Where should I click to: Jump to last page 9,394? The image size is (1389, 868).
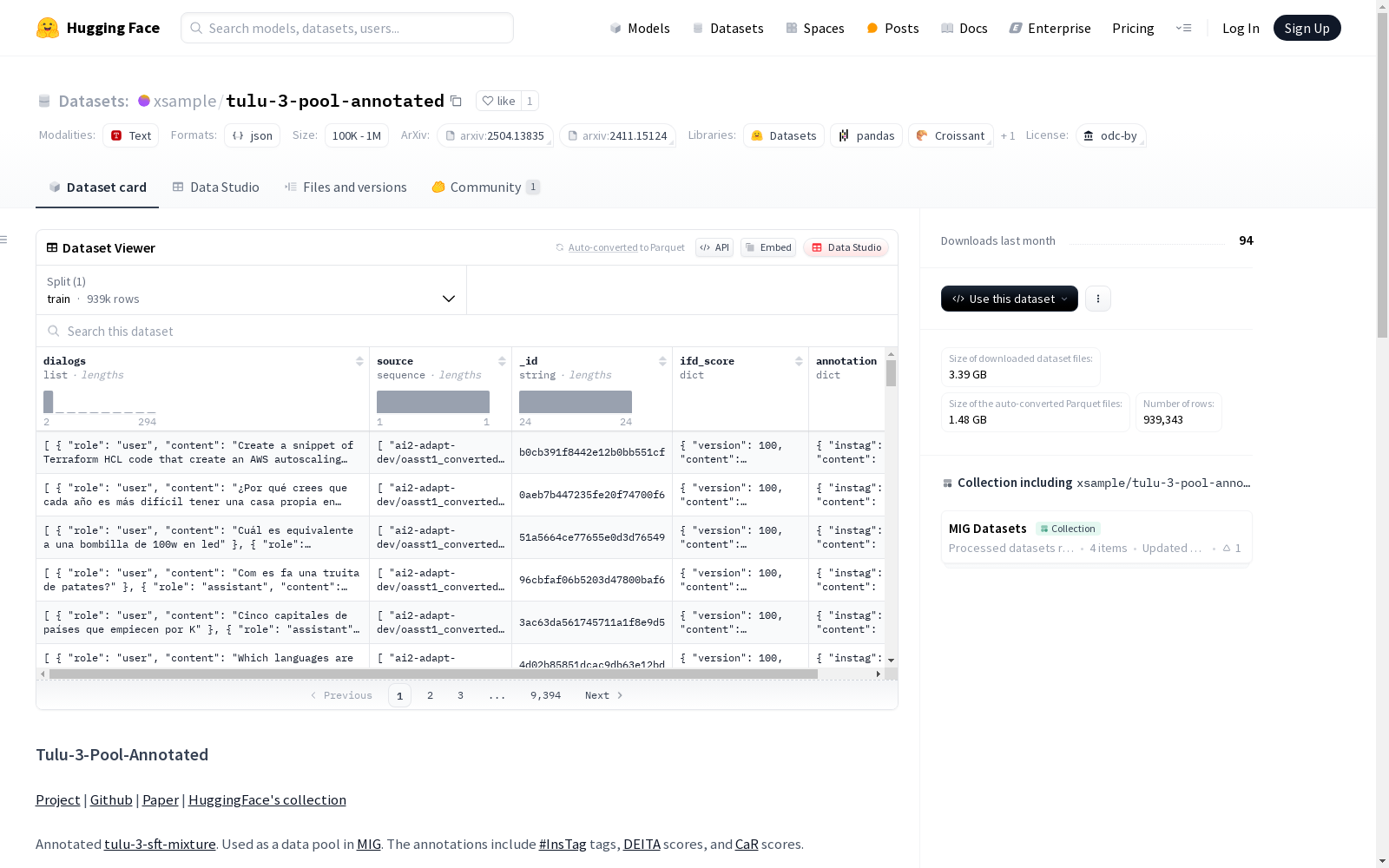pyautogui.click(x=545, y=695)
